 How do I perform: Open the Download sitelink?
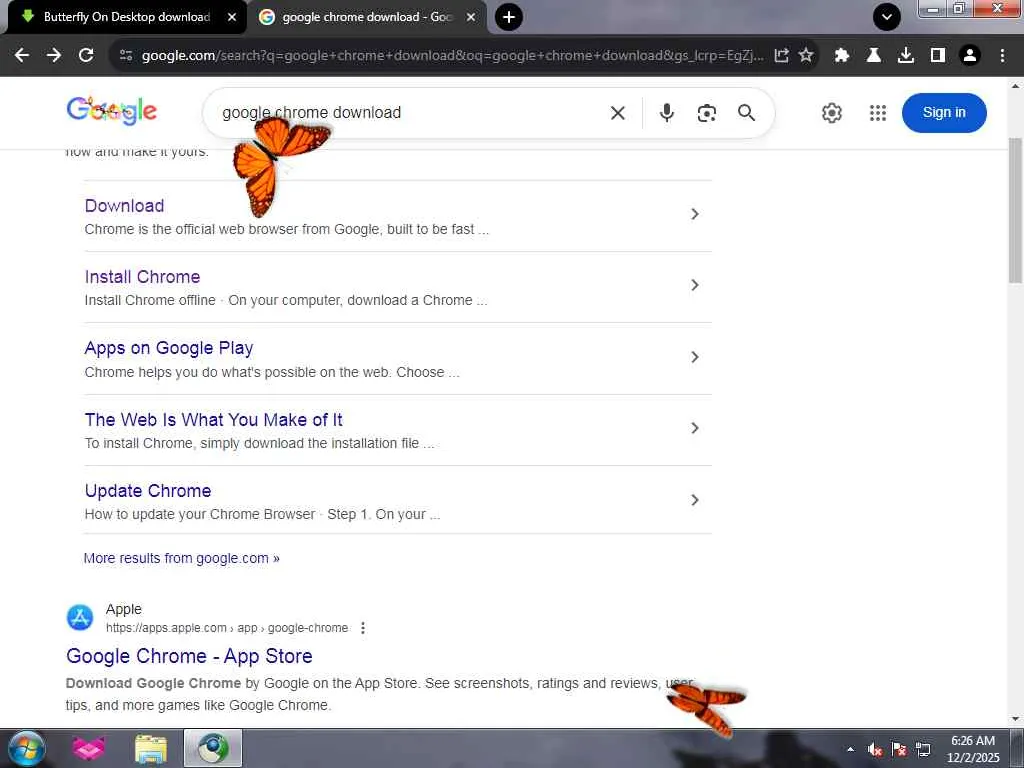124,206
